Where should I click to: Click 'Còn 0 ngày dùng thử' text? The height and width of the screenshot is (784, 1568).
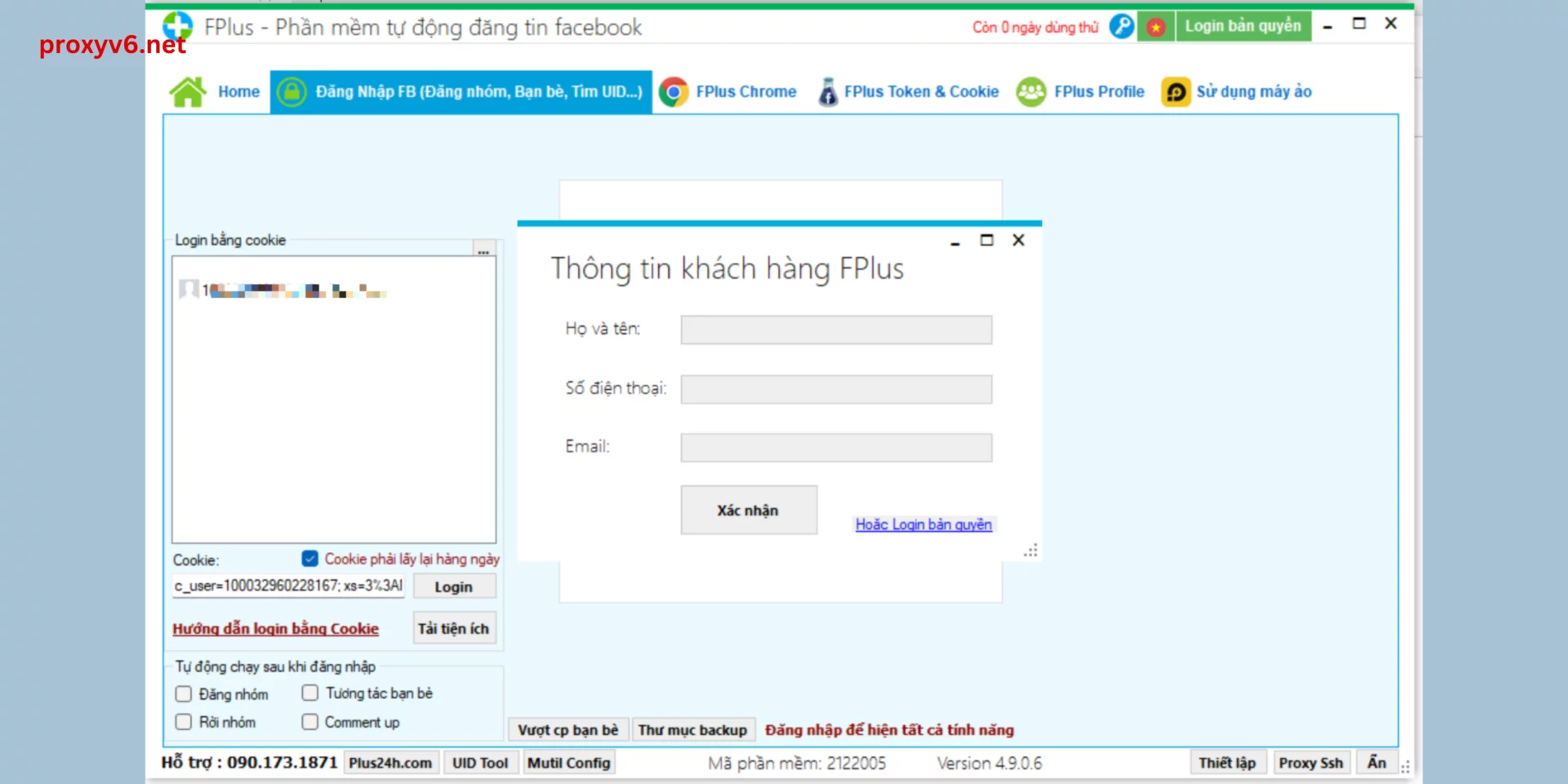coord(1036,27)
